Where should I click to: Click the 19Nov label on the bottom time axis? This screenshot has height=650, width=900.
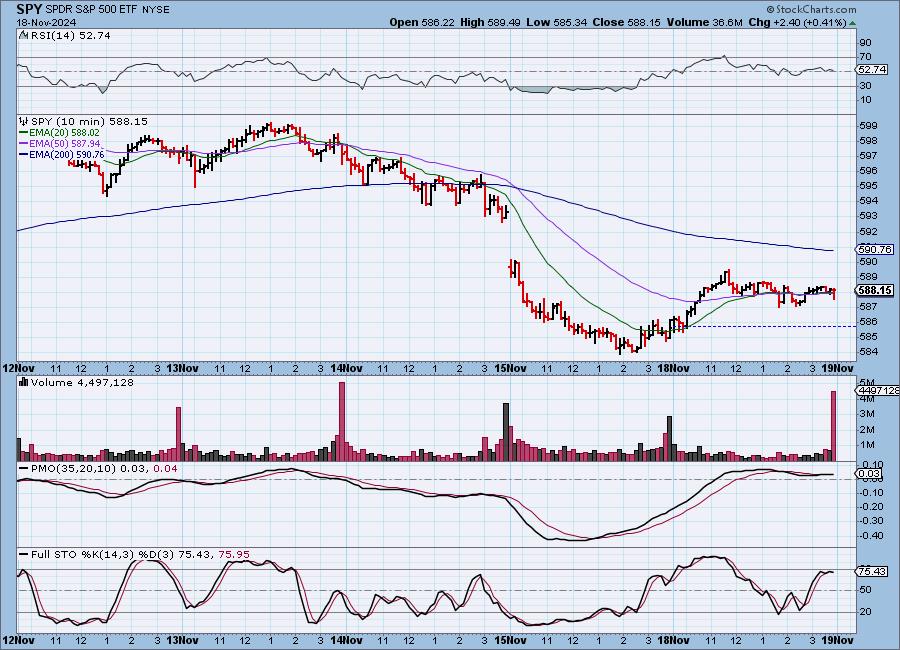point(838,640)
